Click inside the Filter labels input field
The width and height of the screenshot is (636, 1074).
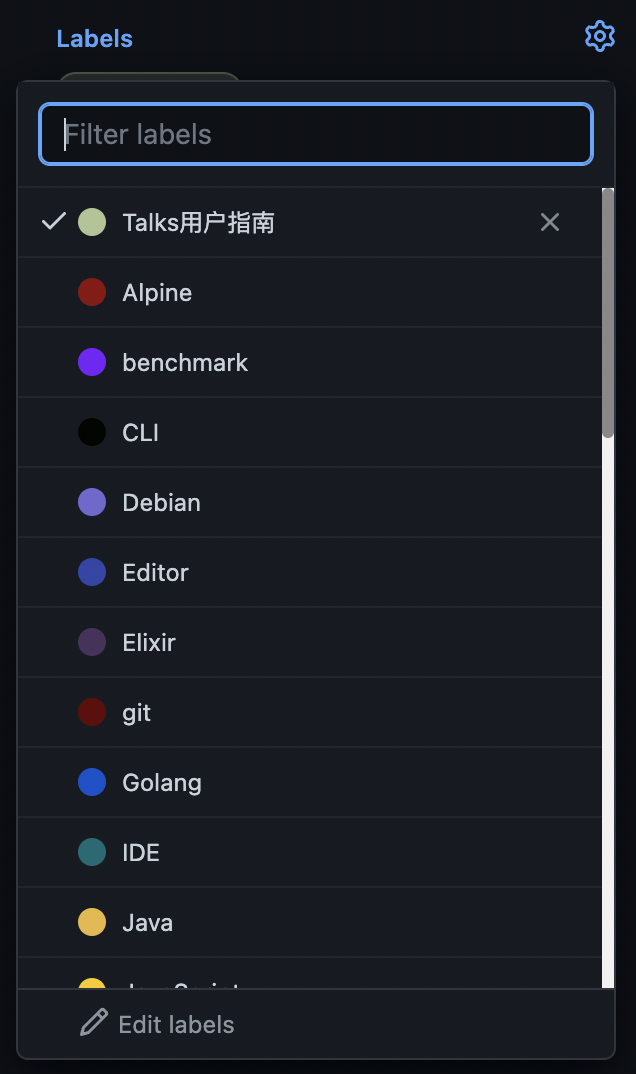[x=316, y=134]
